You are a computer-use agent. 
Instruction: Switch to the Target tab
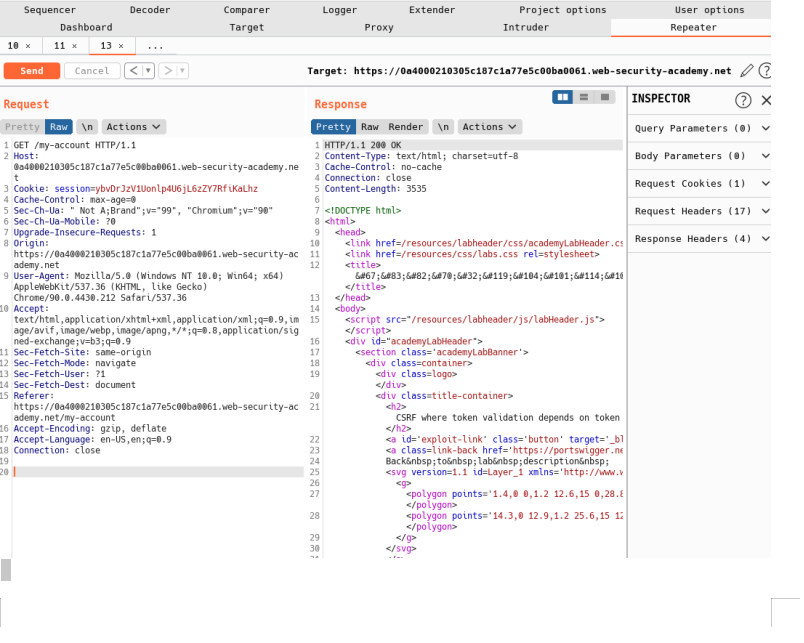247,27
